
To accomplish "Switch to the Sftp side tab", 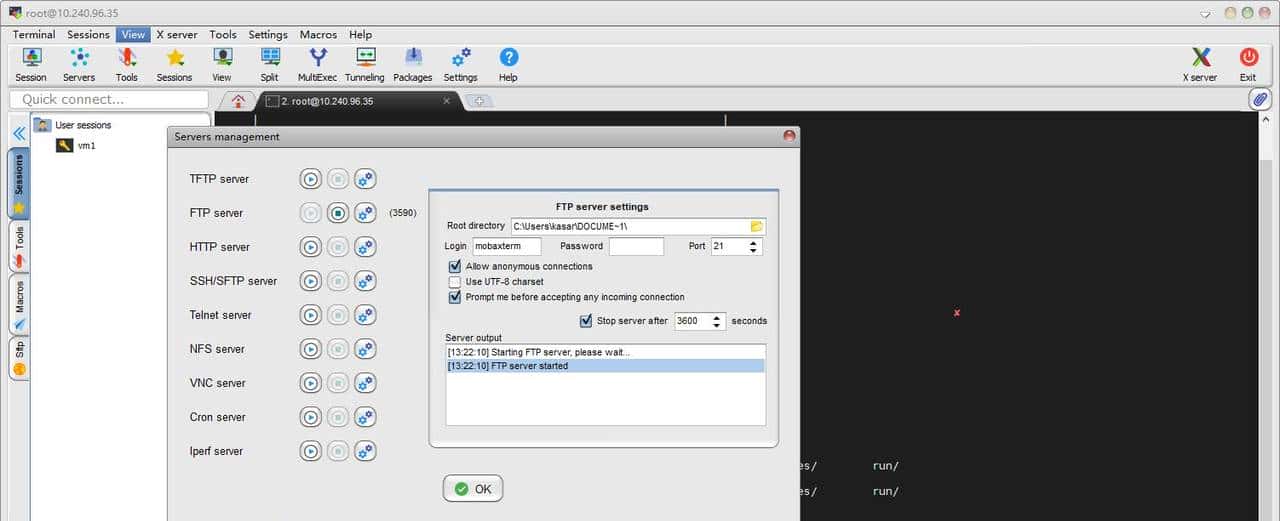I will click(19, 358).
